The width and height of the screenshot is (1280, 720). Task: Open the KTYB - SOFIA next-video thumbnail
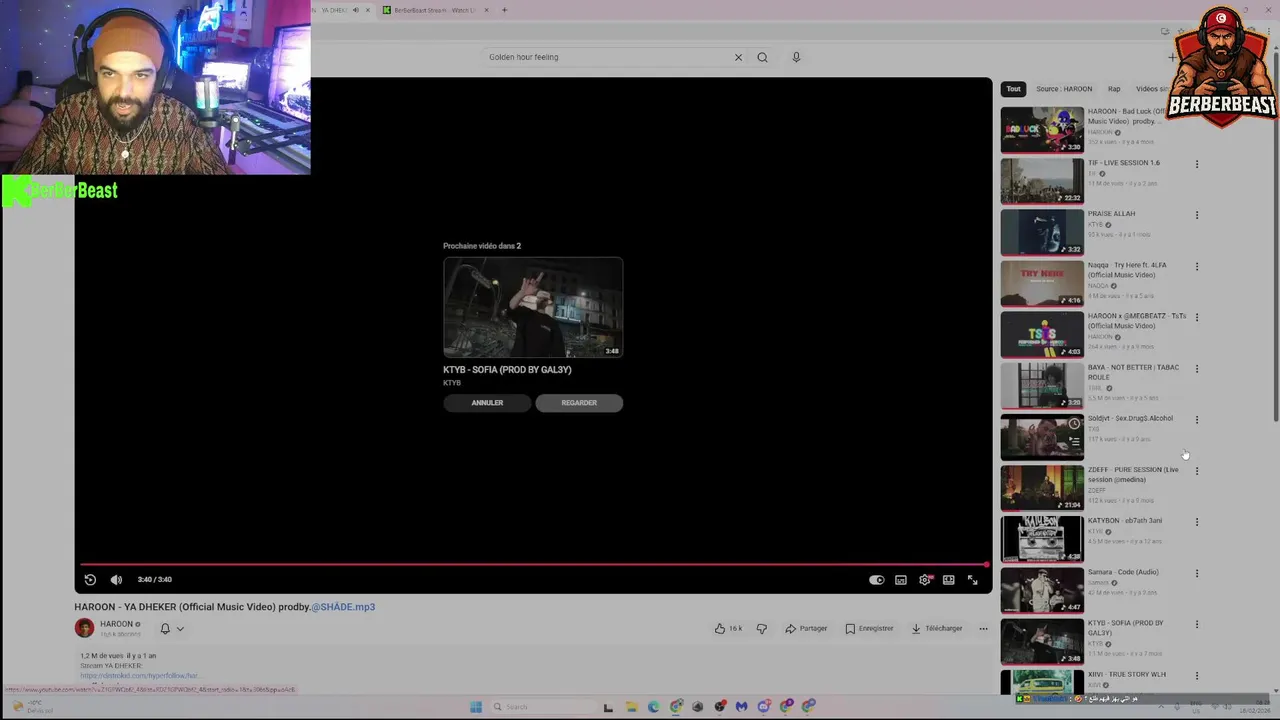pyautogui.click(x=533, y=308)
